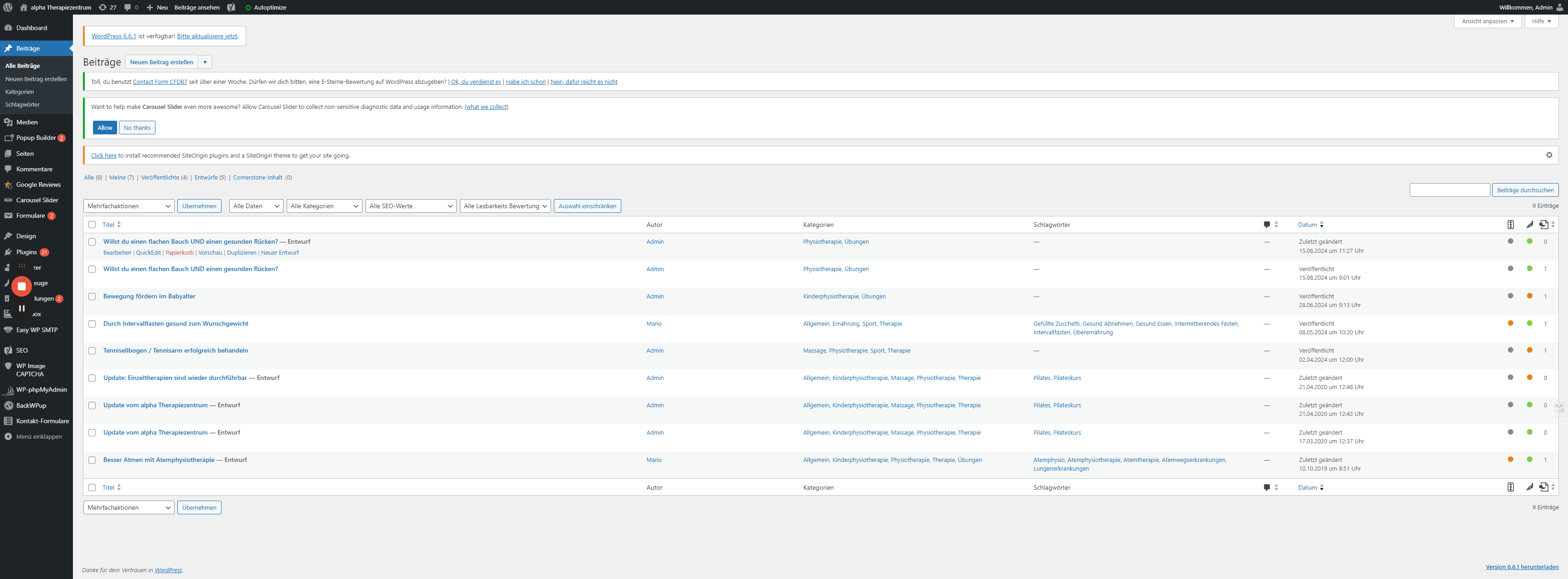
Task: Expand the Neuen Beitrag erstellen arrow
Action: [205, 62]
